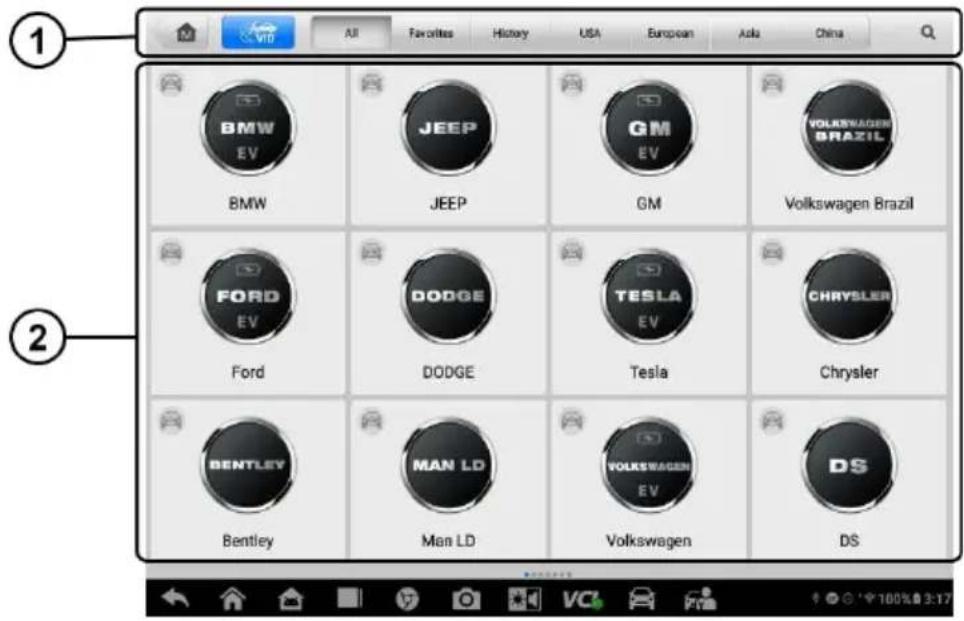
Task: Select the All tab
Action: click(x=351, y=33)
